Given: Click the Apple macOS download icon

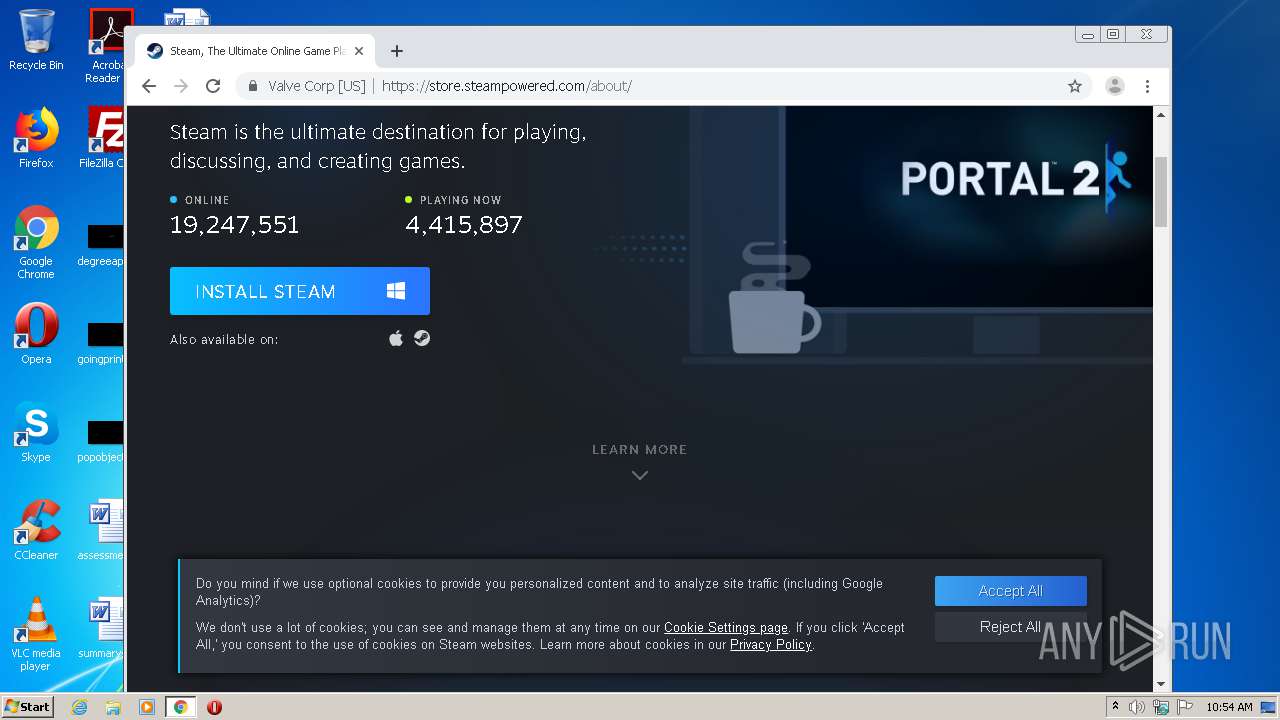Looking at the screenshot, I should 396,338.
